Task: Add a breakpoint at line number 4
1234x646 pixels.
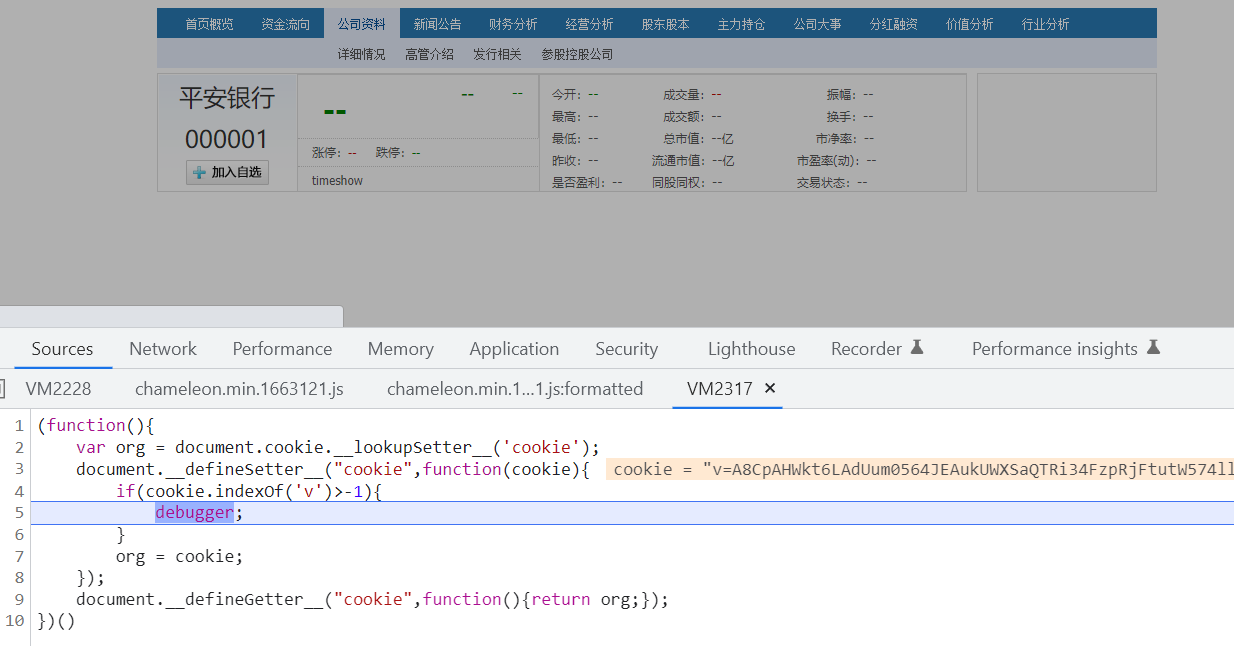Action: coord(20,491)
